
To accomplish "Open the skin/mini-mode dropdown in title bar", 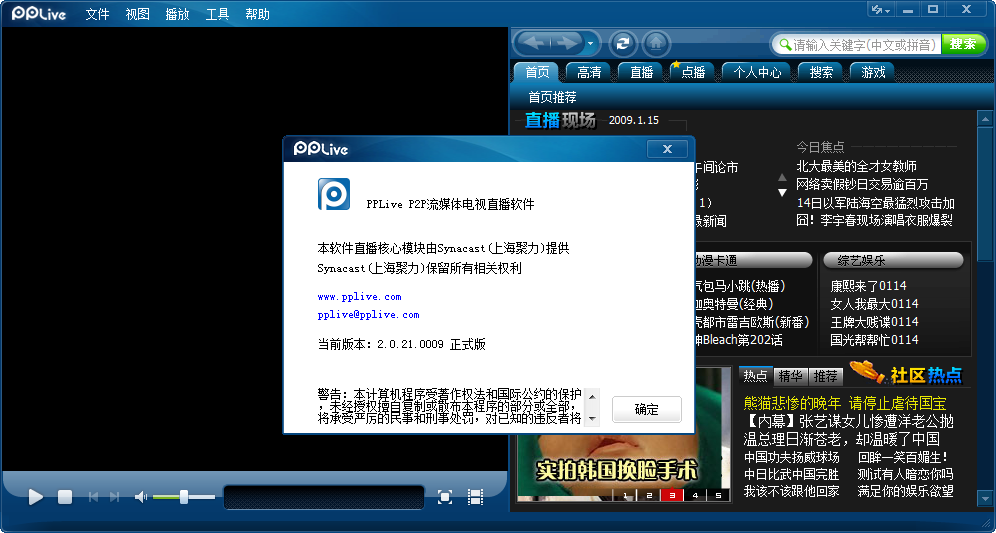I will coord(880,10).
